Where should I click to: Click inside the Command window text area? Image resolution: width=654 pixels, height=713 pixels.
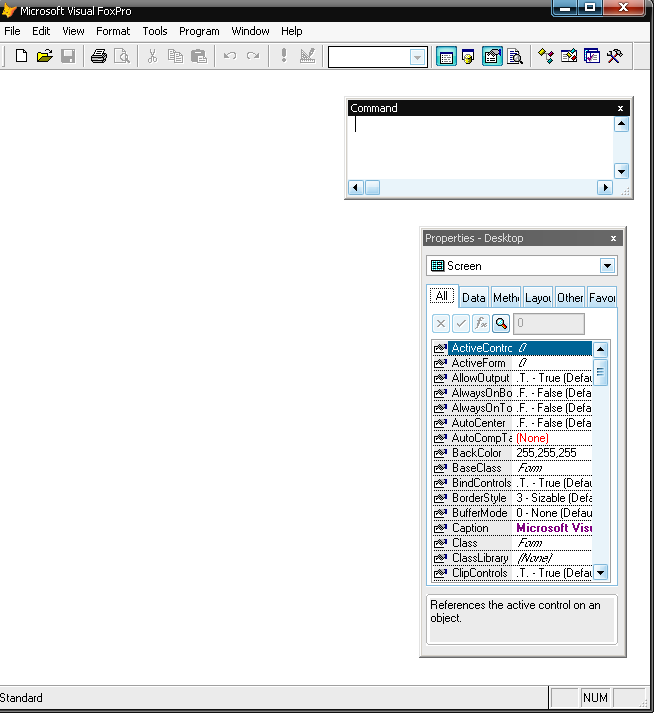pyautogui.click(x=480, y=148)
